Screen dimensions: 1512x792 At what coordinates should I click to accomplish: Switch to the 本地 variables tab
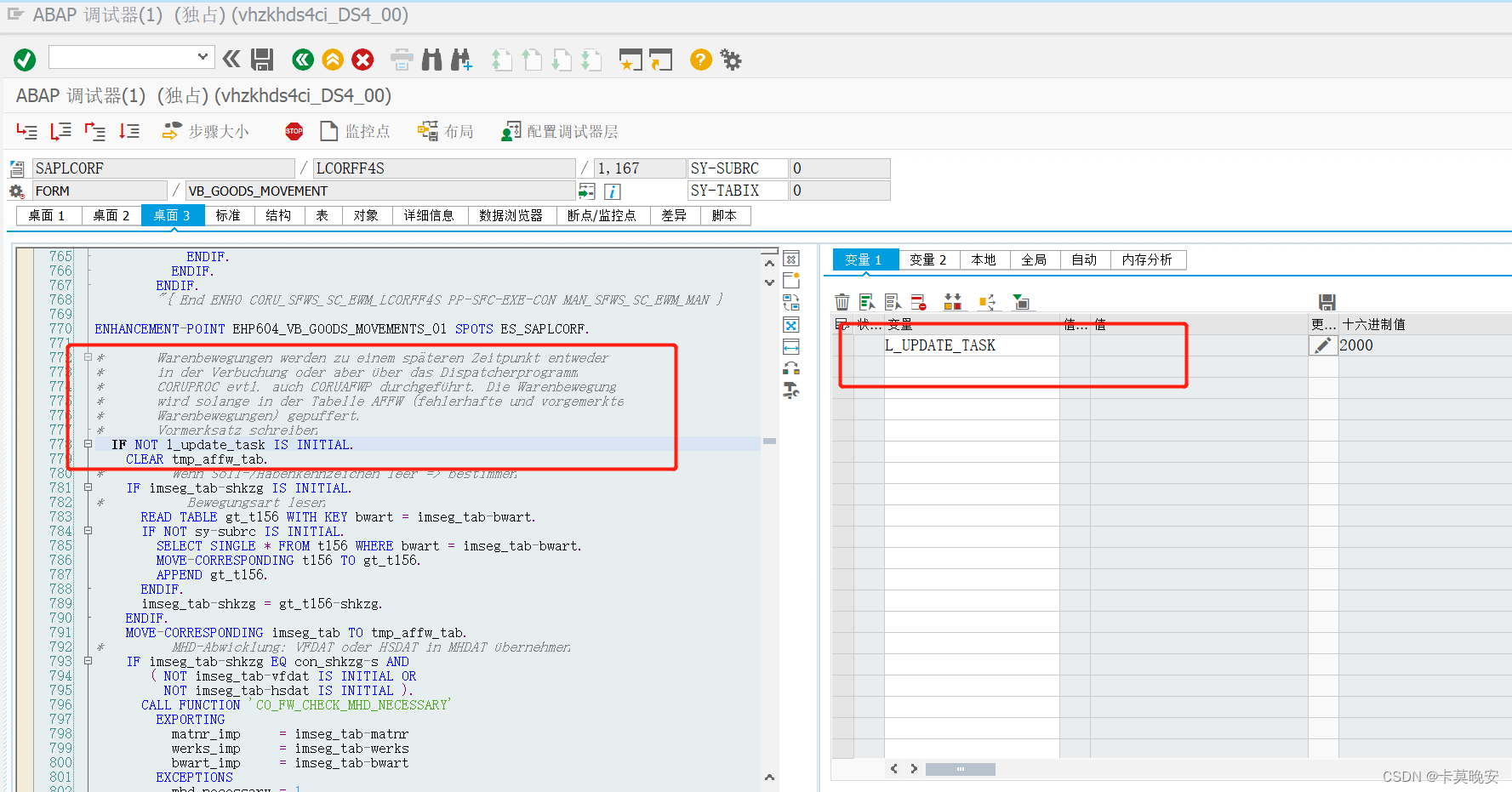984,260
